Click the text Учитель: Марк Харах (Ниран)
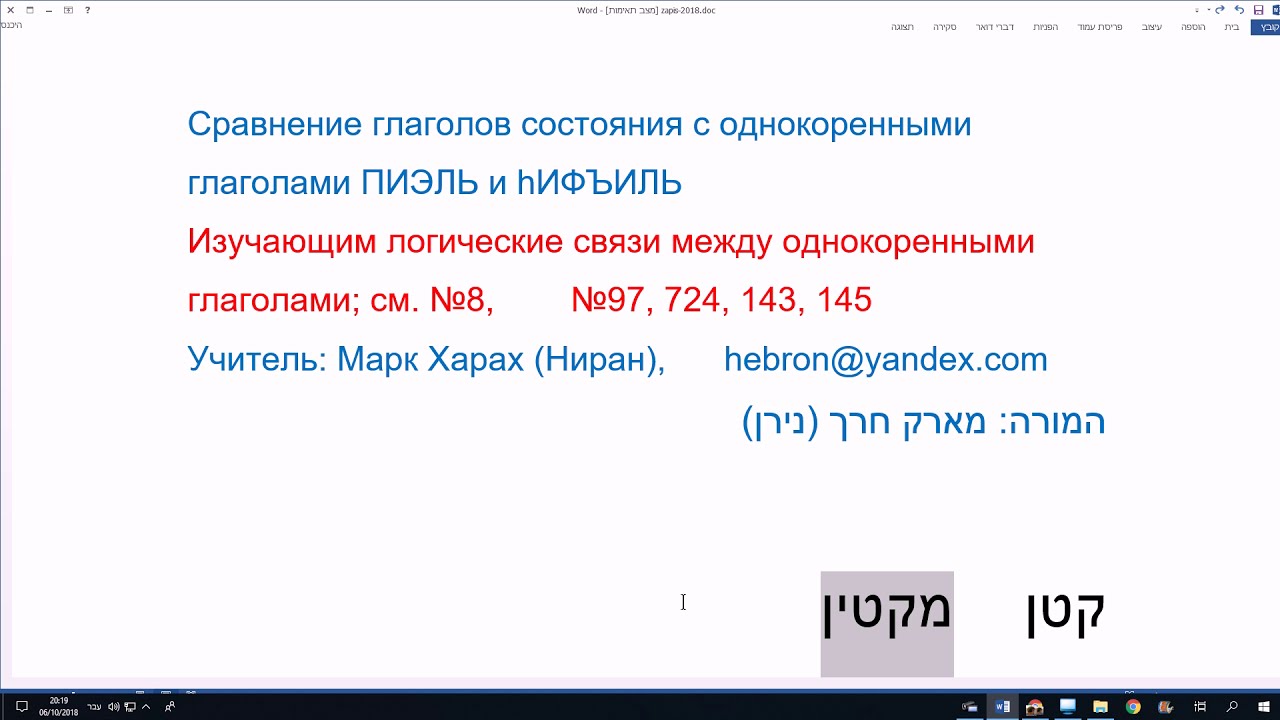 coord(427,360)
